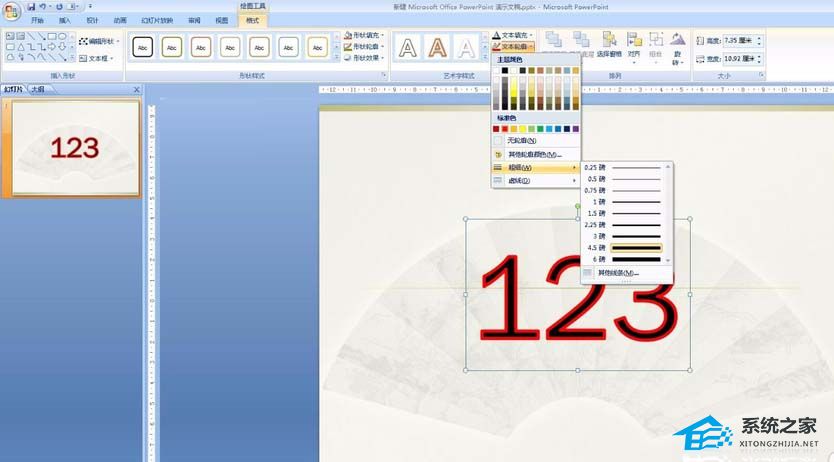Screen dimensions: 834x462
Task: Open the 视图 (View) ribbon tab
Action: pyautogui.click(x=222, y=20)
